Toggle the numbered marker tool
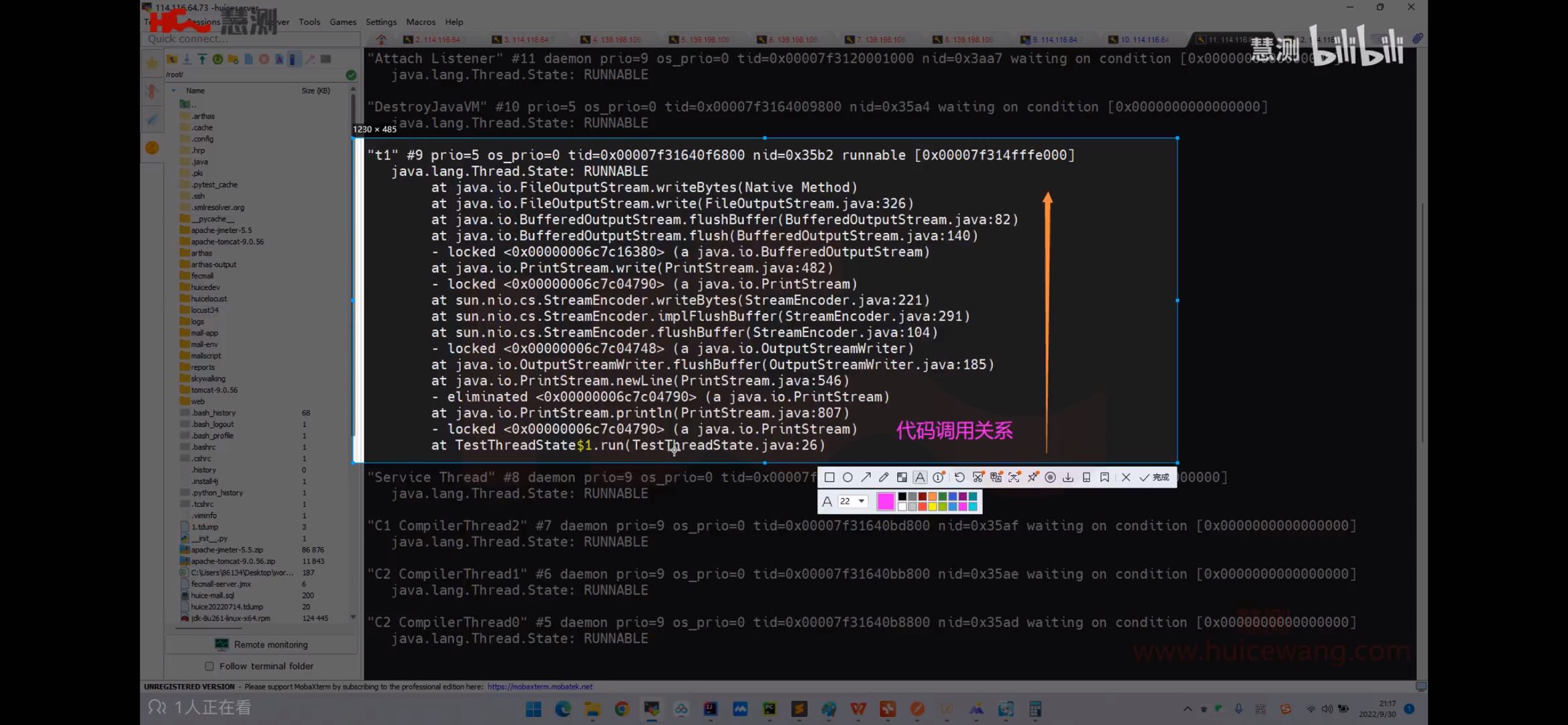 [938, 477]
